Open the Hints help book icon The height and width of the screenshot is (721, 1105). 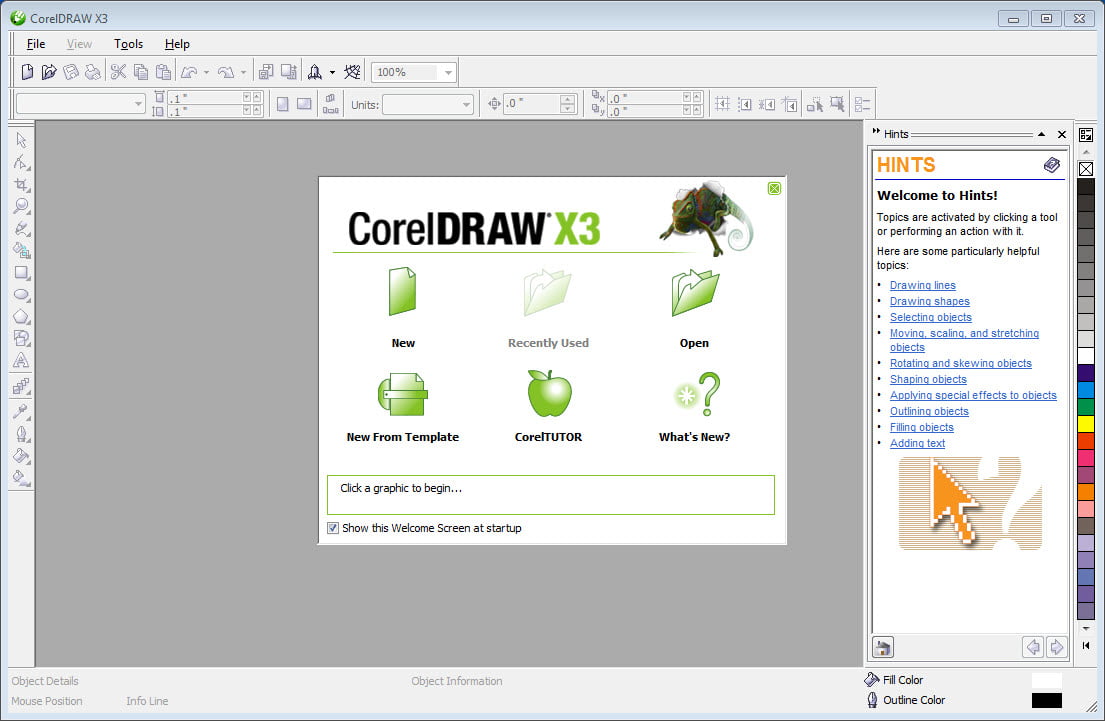(x=1051, y=165)
